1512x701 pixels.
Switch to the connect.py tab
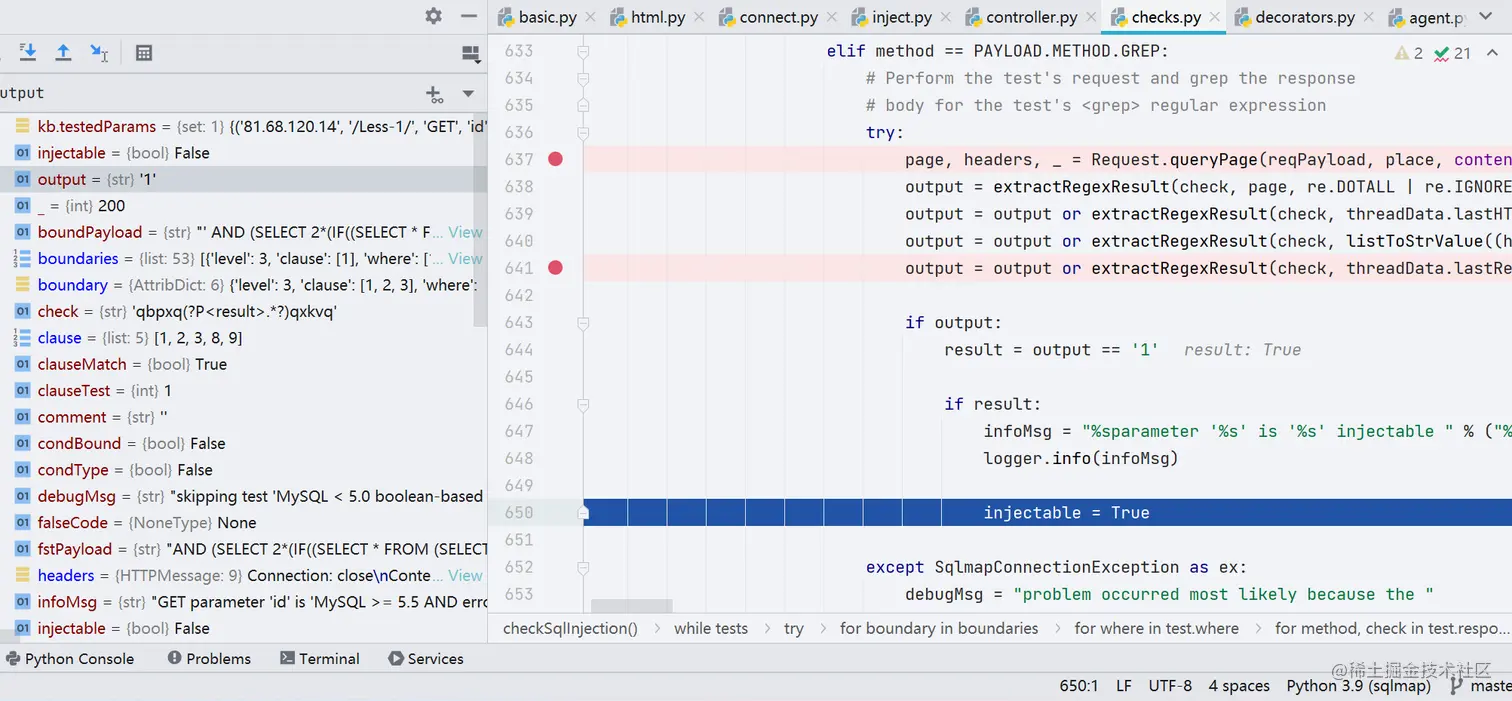click(x=767, y=17)
